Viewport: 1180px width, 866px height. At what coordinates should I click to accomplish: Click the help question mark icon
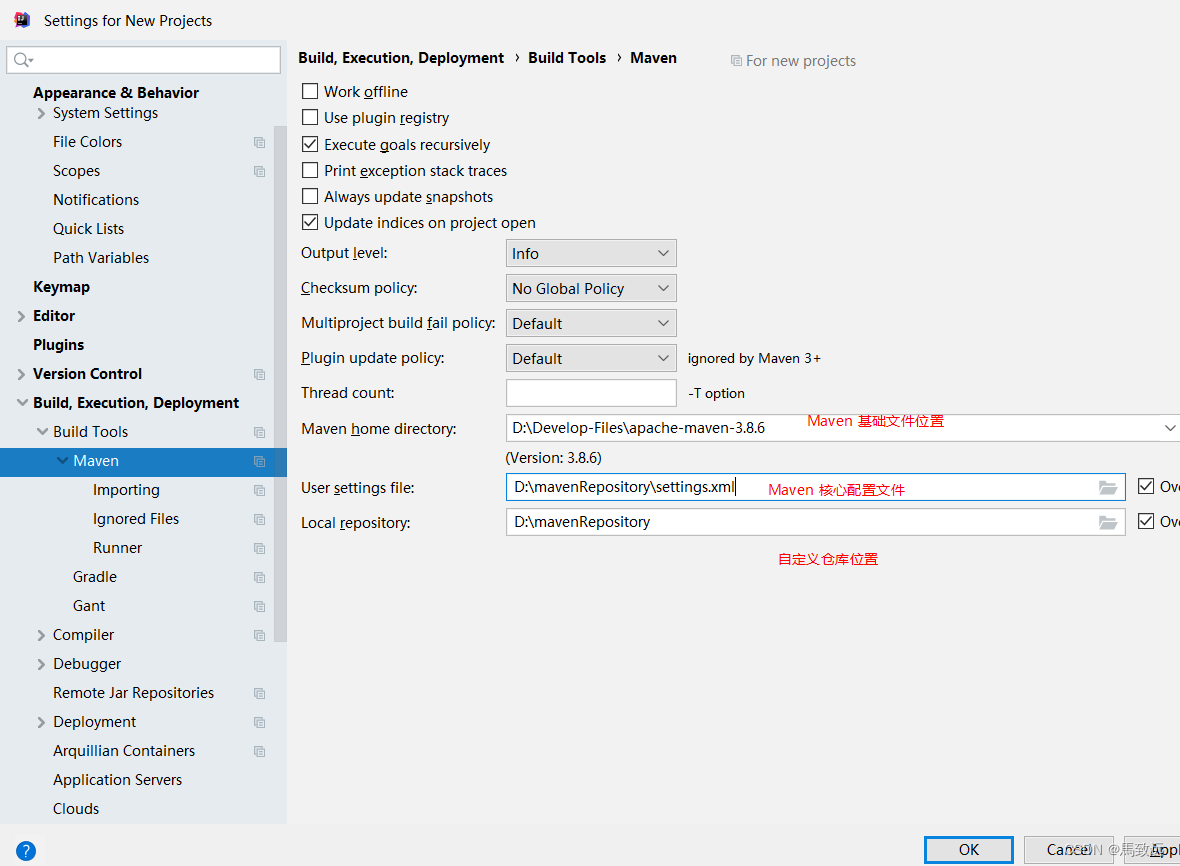point(26,851)
